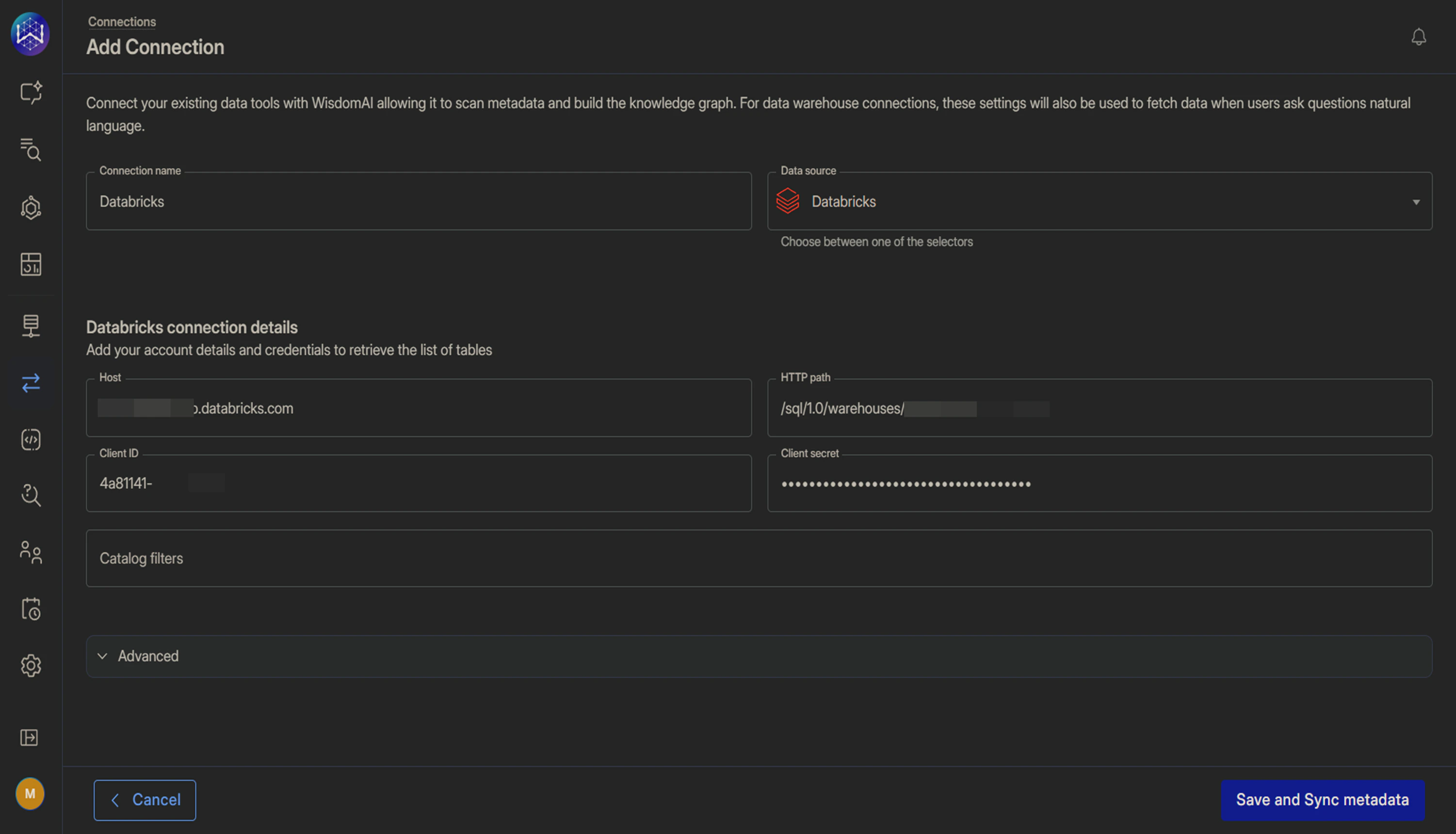Open the calendar clock schedule icon
This screenshot has height=834, width=1456.
click(x=31, y=609)
